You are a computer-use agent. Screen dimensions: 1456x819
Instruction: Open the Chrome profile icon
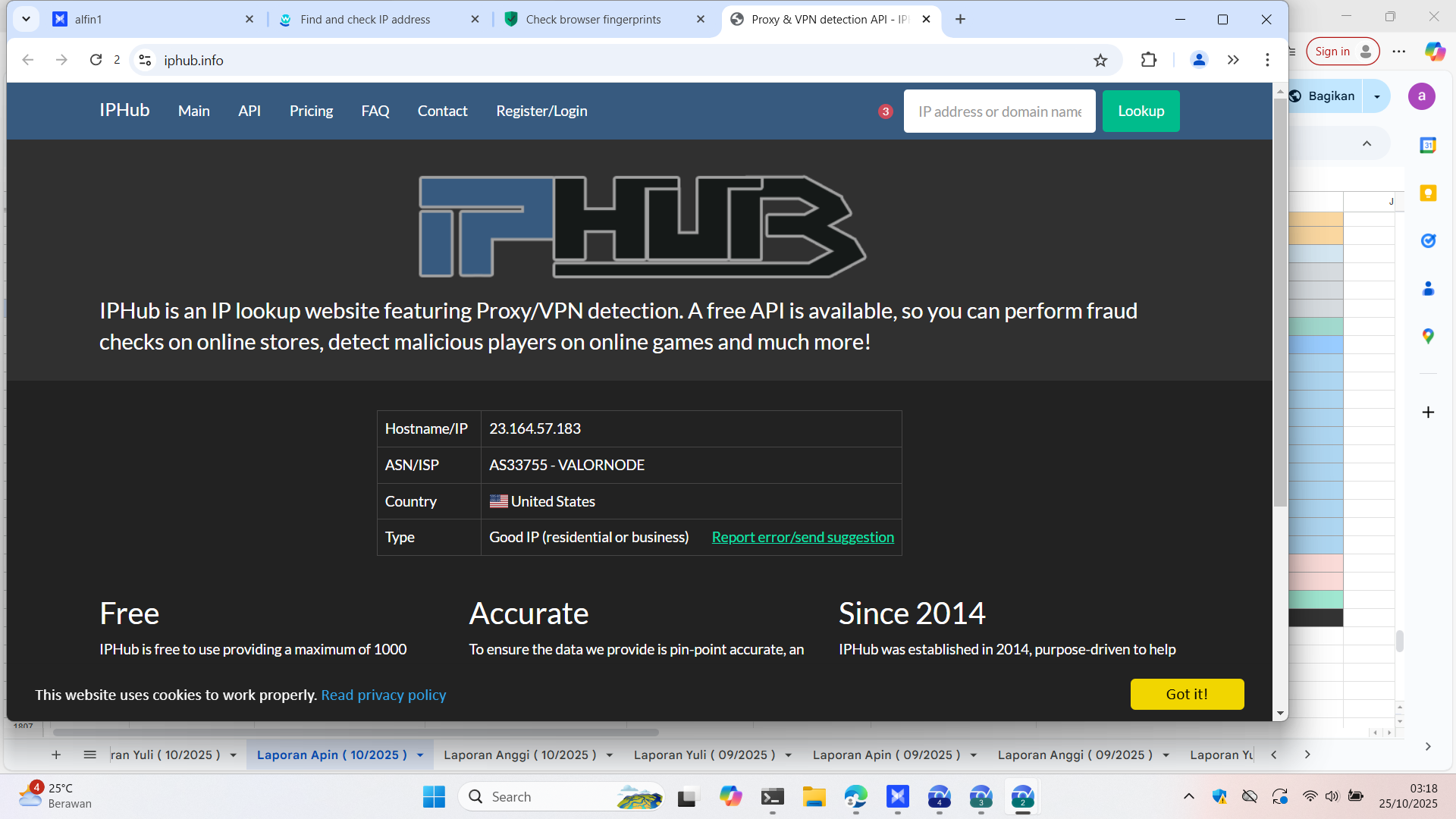[1199, 60]
